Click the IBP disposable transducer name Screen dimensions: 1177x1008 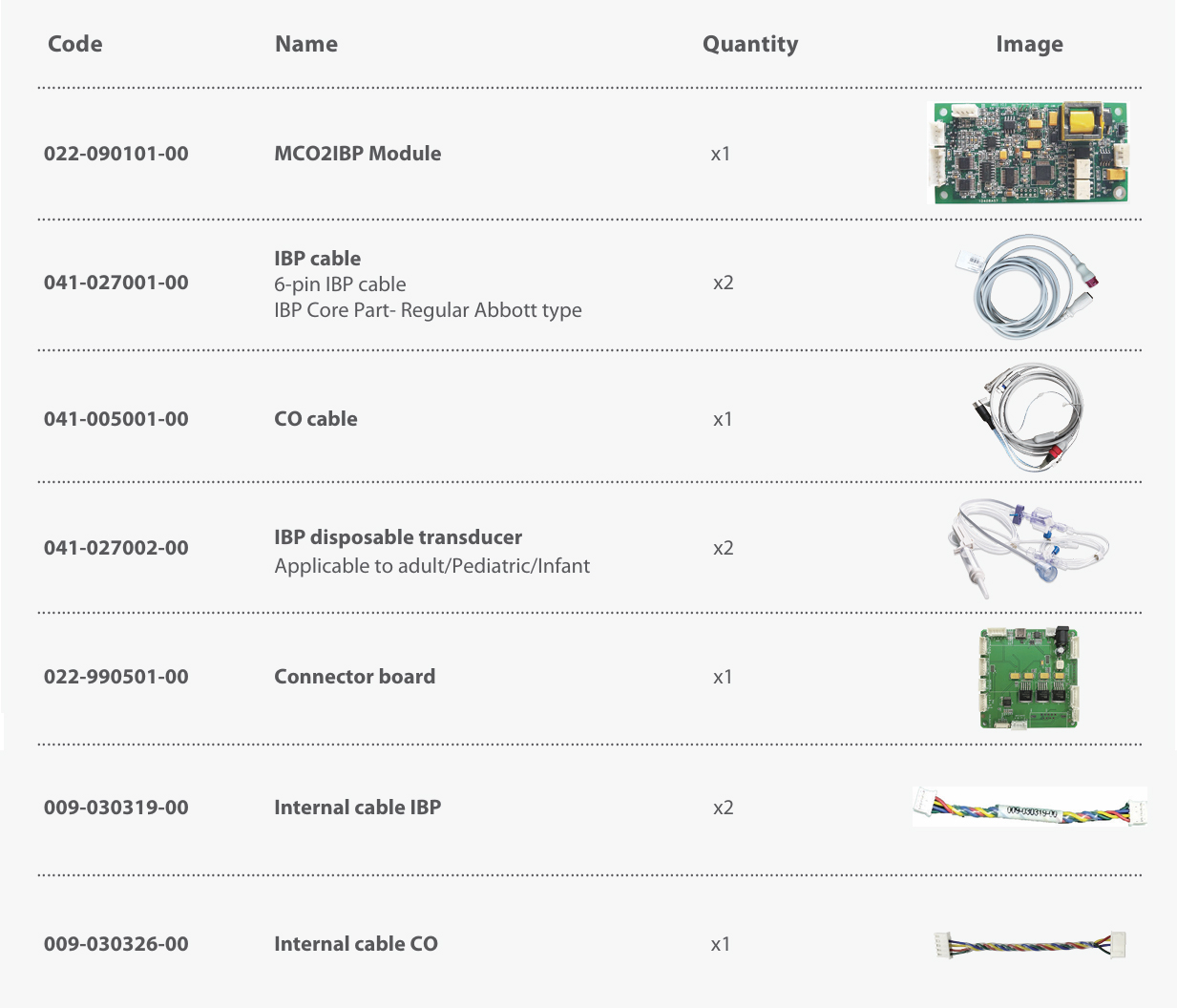click(x=398, y=537)
